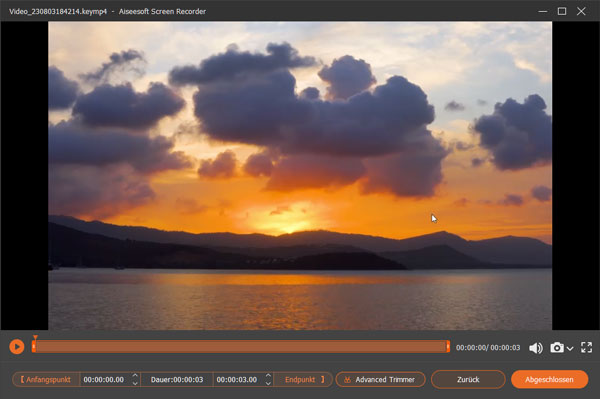Click the start time field 00:00:00.00
Viewport: 600px width, 399px height.
(x=104, y=379)
